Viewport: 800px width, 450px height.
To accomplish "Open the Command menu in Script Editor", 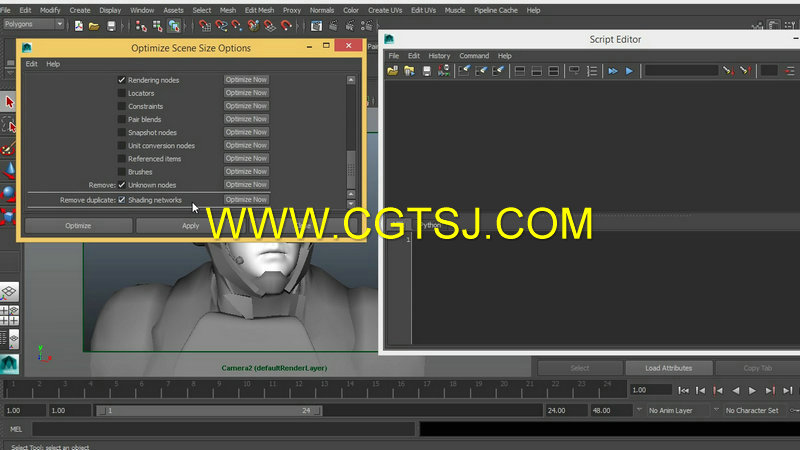I will coord(473,56).
